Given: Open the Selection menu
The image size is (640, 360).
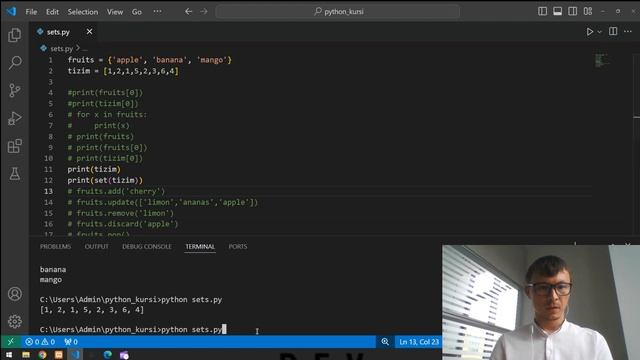Looking at the screenshot, I should tap(83, 12).
